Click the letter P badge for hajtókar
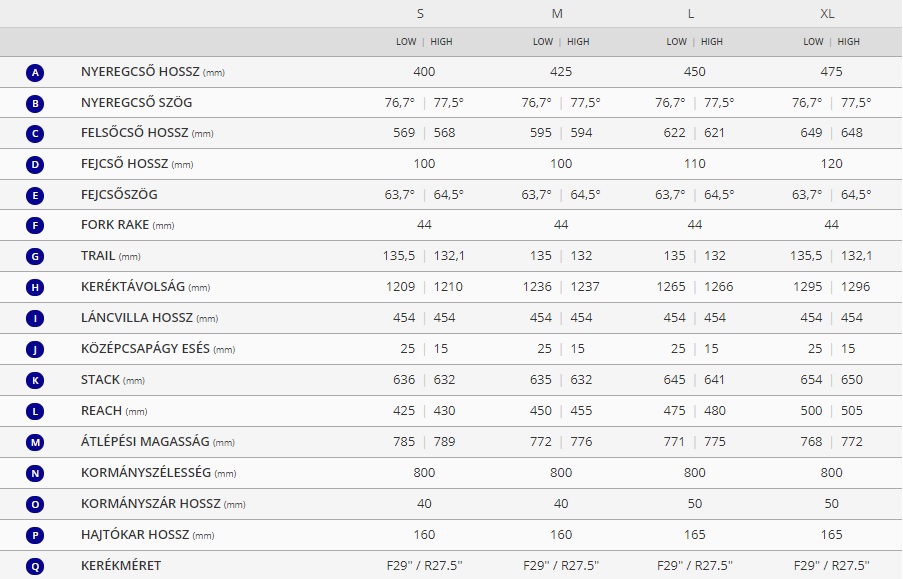The width and height of the screenshot is (903, 579). click(x=36, y=535)
